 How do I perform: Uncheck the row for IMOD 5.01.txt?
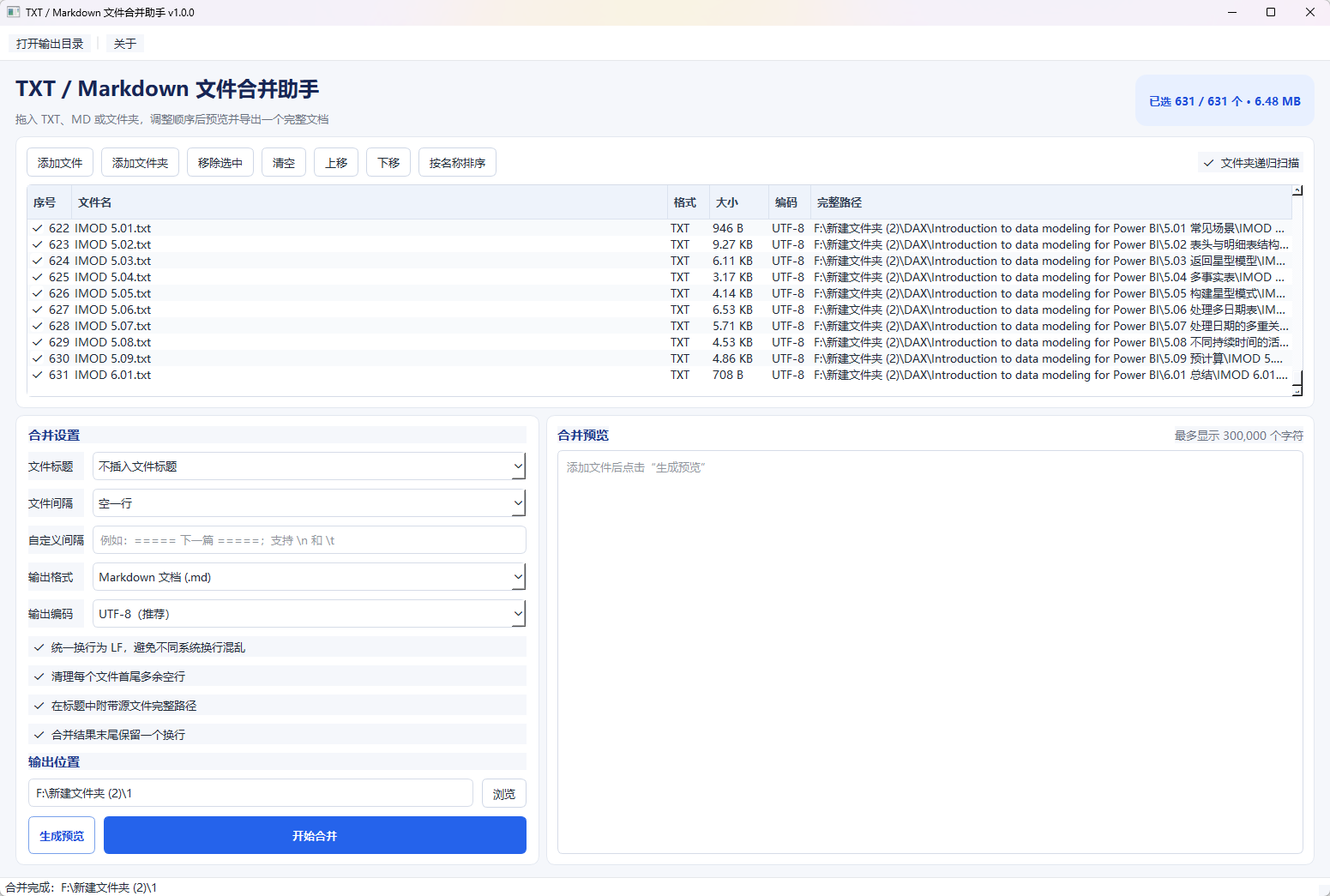point(38,228)
